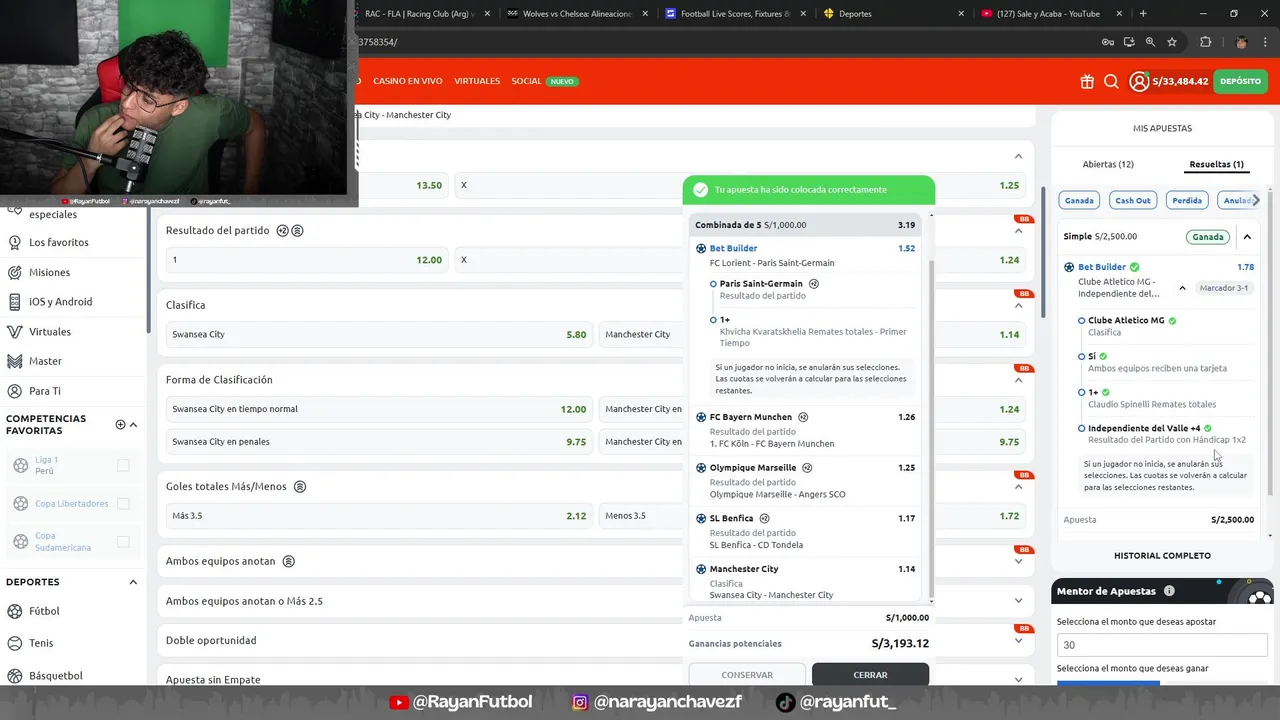Click the +2 icon beside Resultado del partido
This screenshot has width=1280, height=720.
282,230
